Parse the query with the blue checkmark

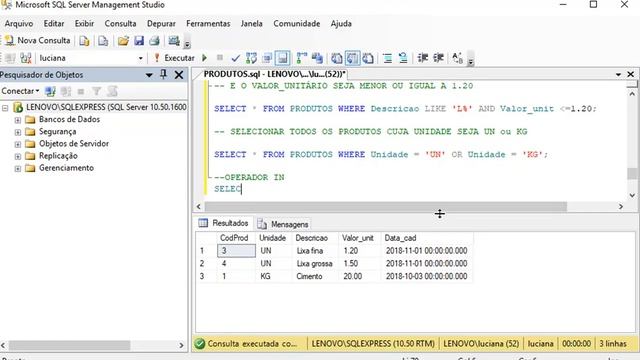pyautogui.click(x=236, y=58)
